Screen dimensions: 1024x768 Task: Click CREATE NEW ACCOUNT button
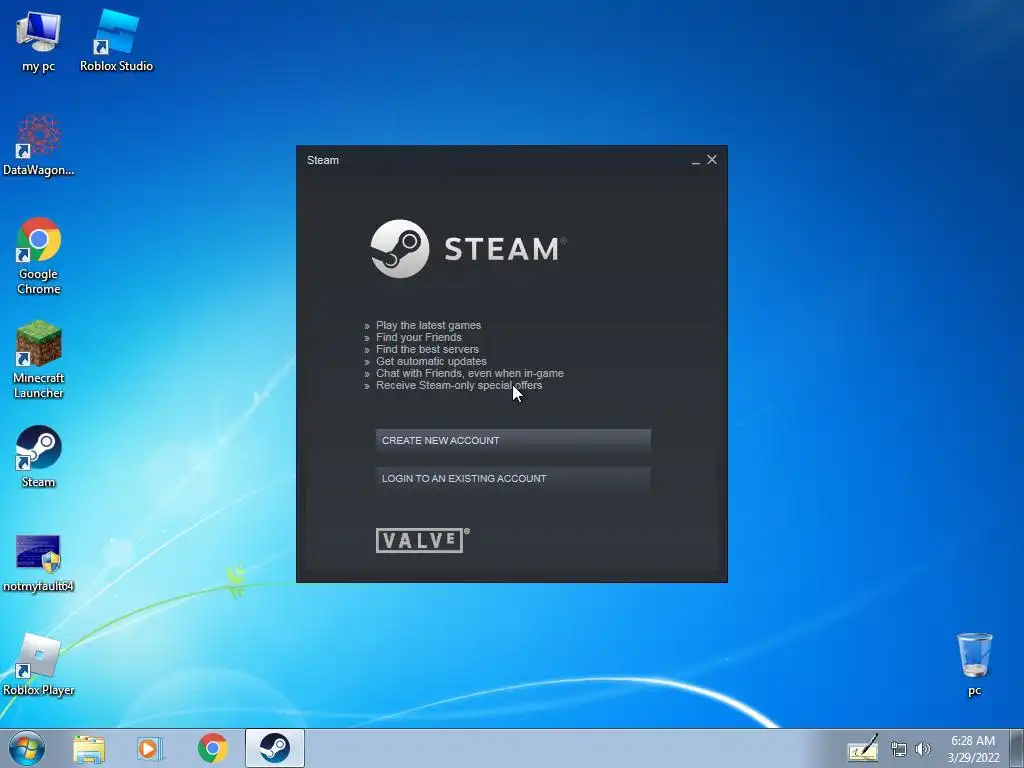(x=513, y=441)
